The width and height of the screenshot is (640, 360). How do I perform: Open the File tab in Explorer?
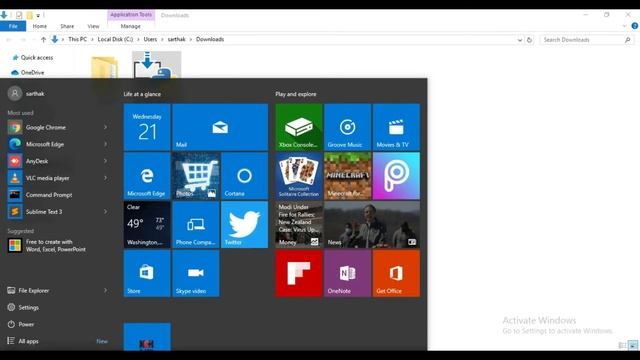pos(13,26)
